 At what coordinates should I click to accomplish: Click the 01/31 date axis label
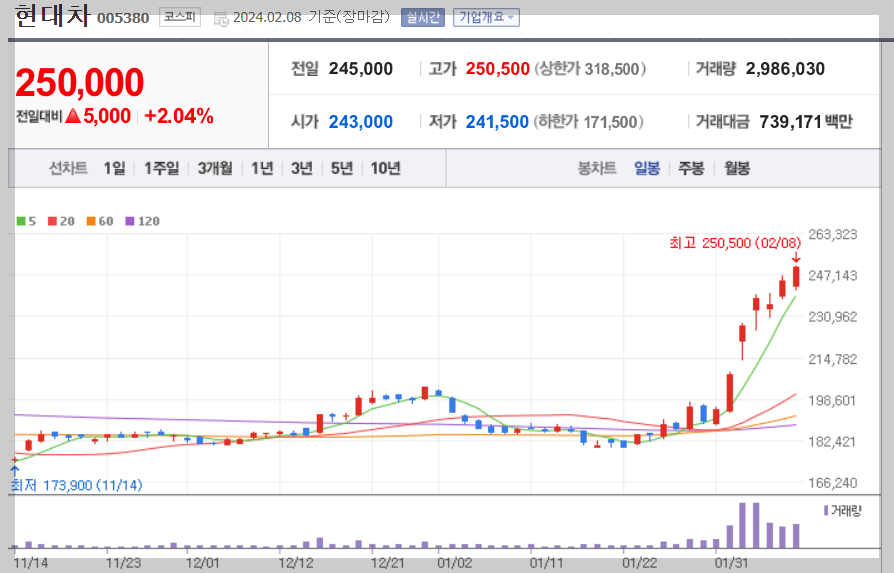[732, 563]
